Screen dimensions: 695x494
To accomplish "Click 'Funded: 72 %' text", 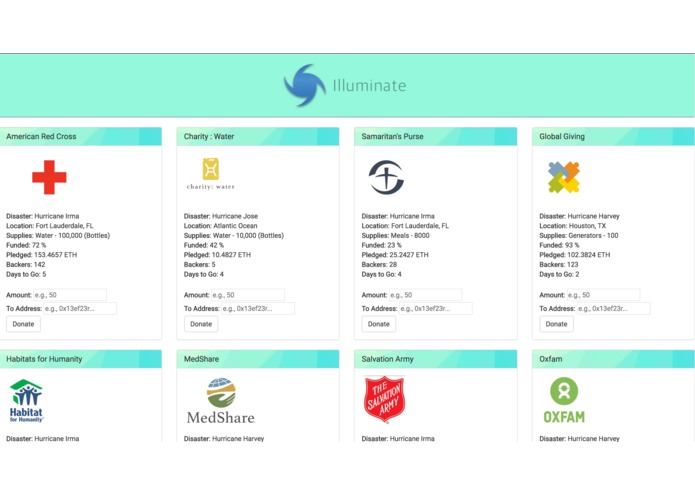I will pyautogui.click(x=26, y=245).
